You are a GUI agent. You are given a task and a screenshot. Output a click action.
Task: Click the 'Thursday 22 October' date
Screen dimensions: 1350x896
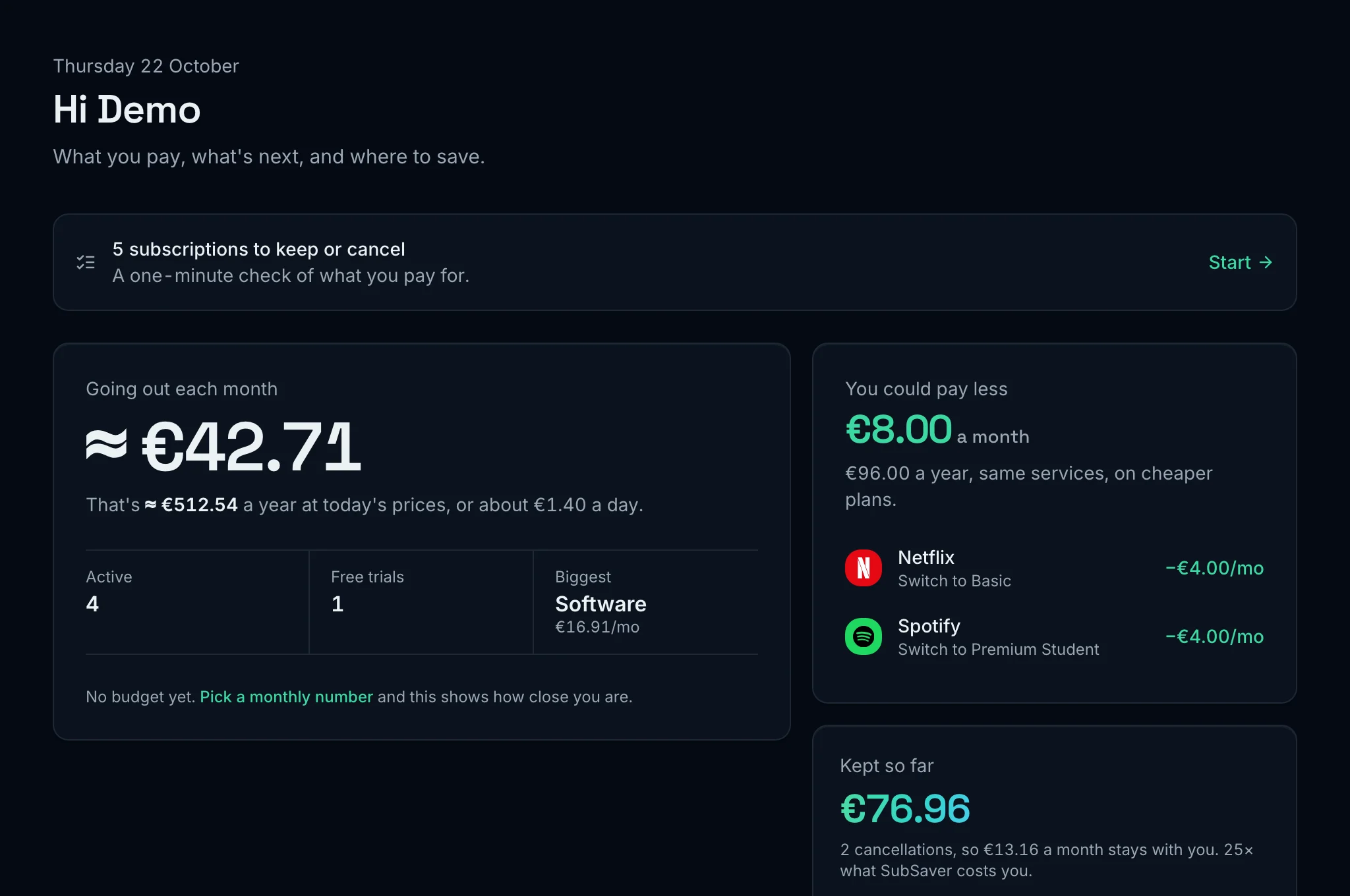(146, 66)
